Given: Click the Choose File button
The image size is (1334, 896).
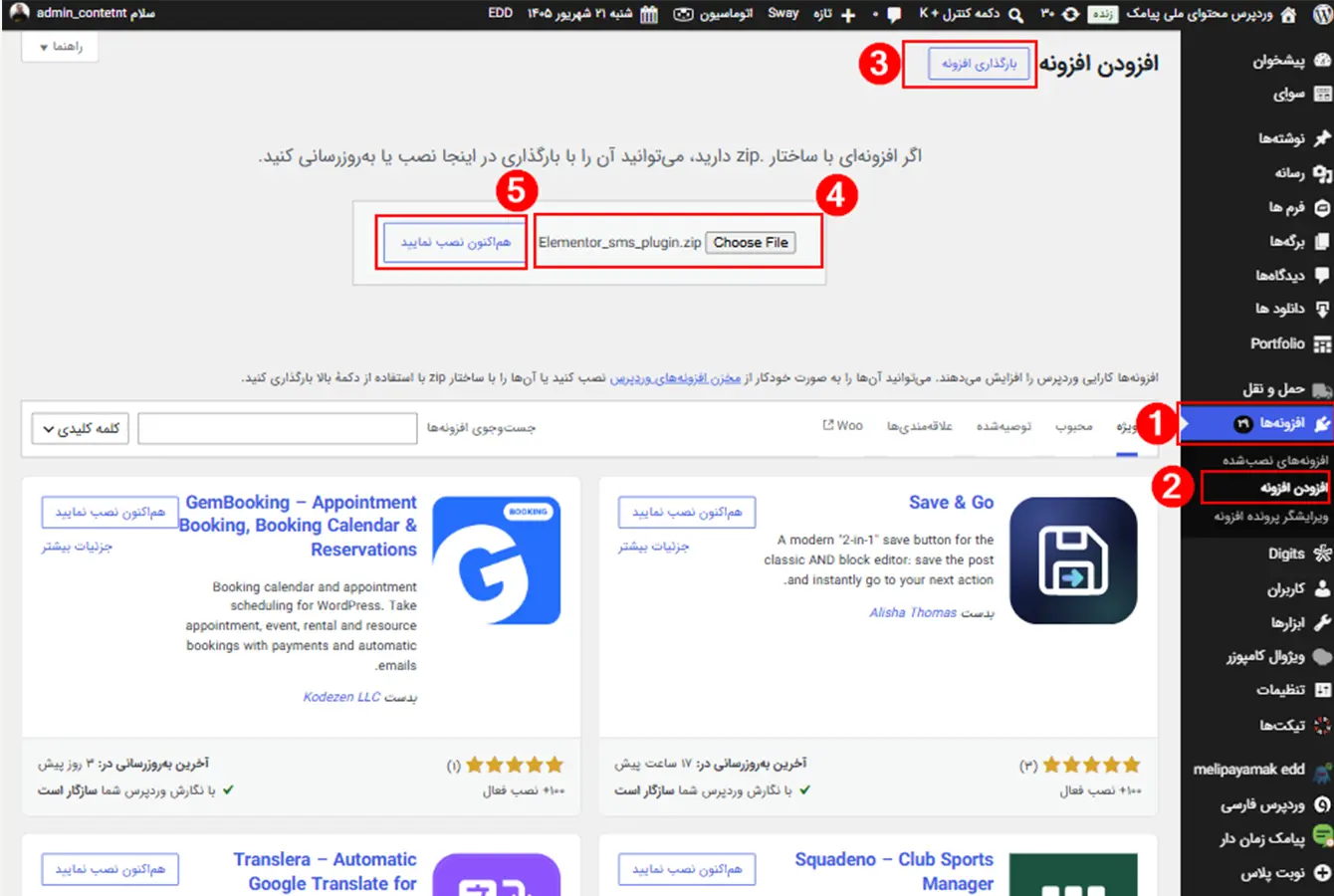Looking at the screenshot, I should click(751, 243).
